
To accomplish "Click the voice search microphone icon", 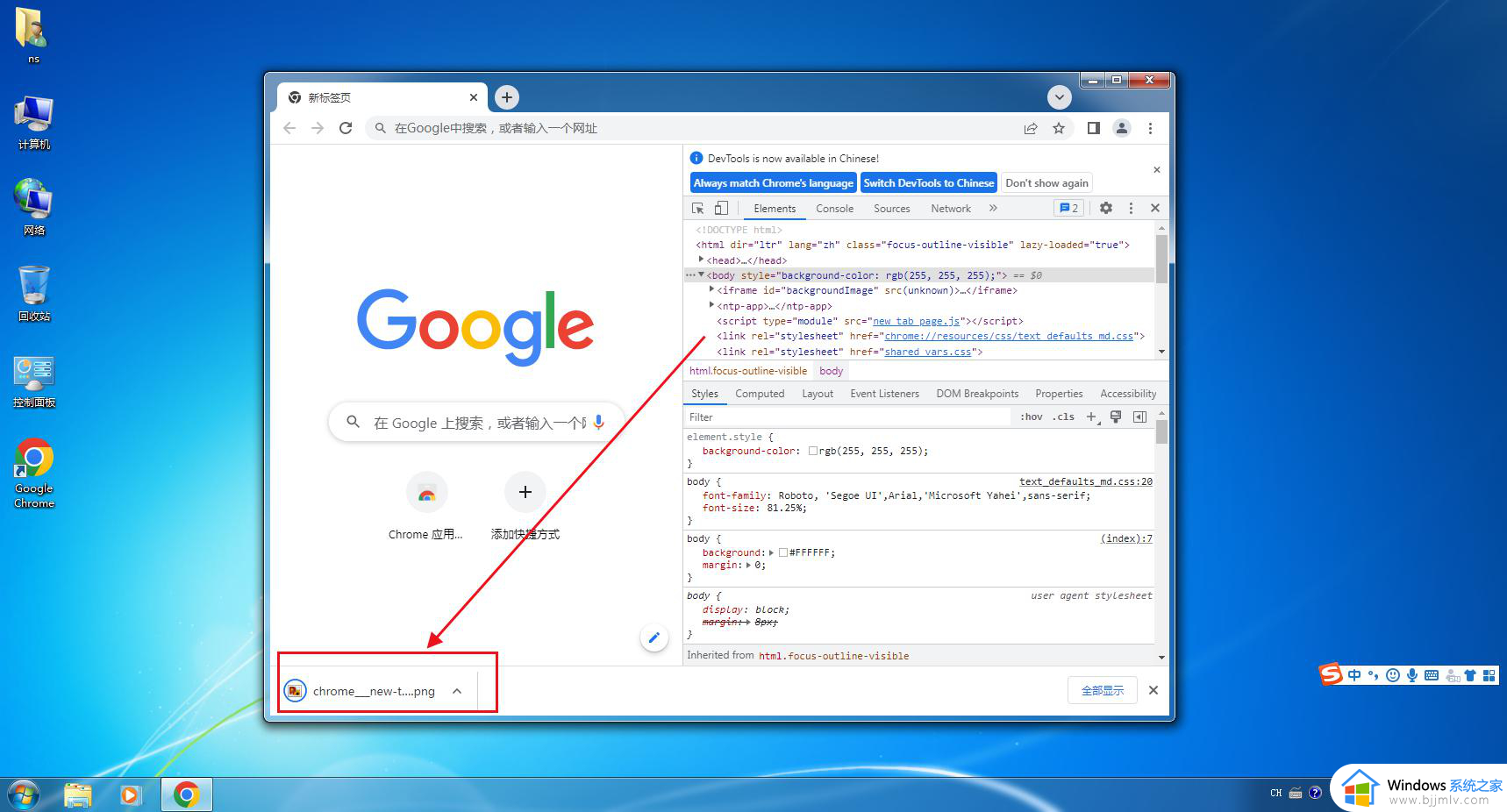I will tap(599, 423).
